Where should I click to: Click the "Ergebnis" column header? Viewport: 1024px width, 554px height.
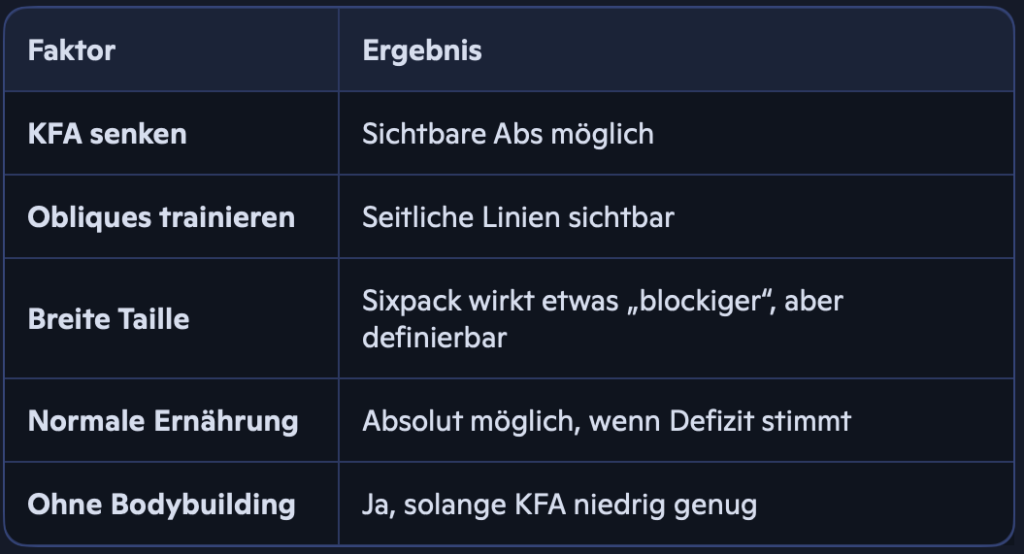coord(422,51)
